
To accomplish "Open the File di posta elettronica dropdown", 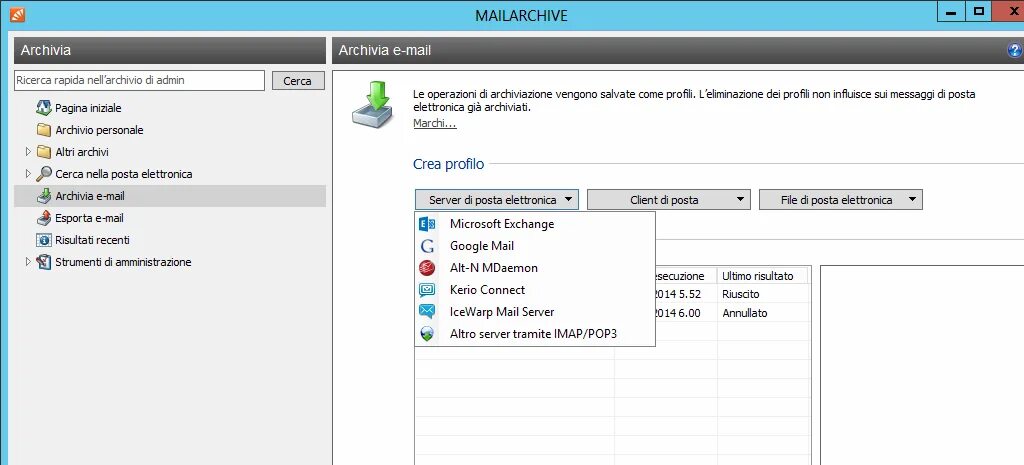I will coord(840,200).
